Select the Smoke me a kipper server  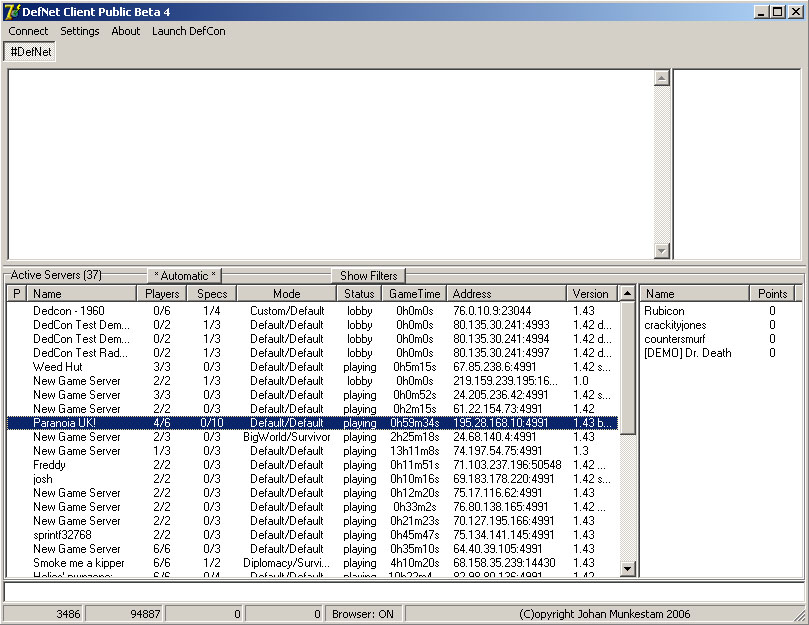[312, 563]
